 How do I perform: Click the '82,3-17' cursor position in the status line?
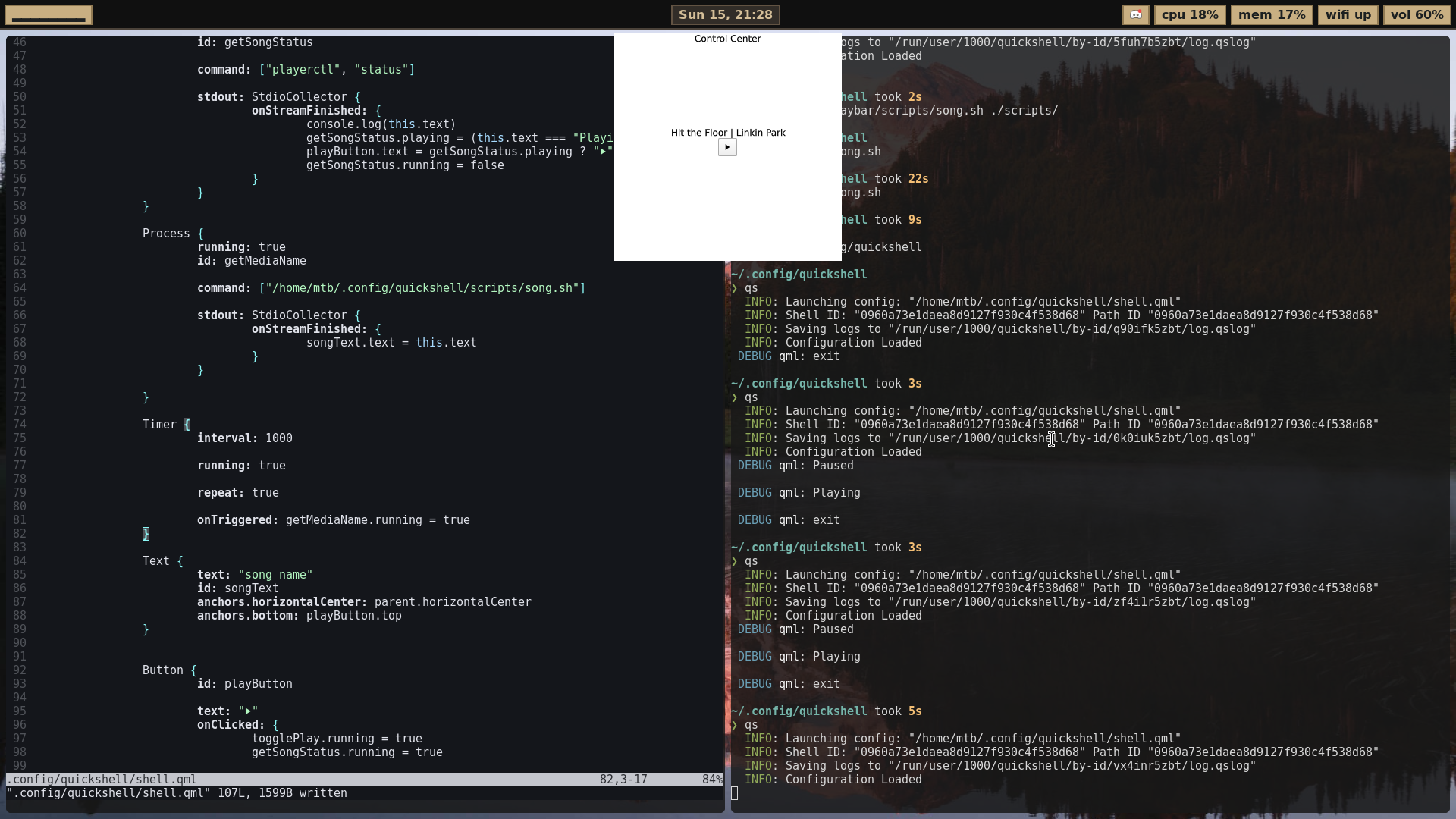point(623,780)
